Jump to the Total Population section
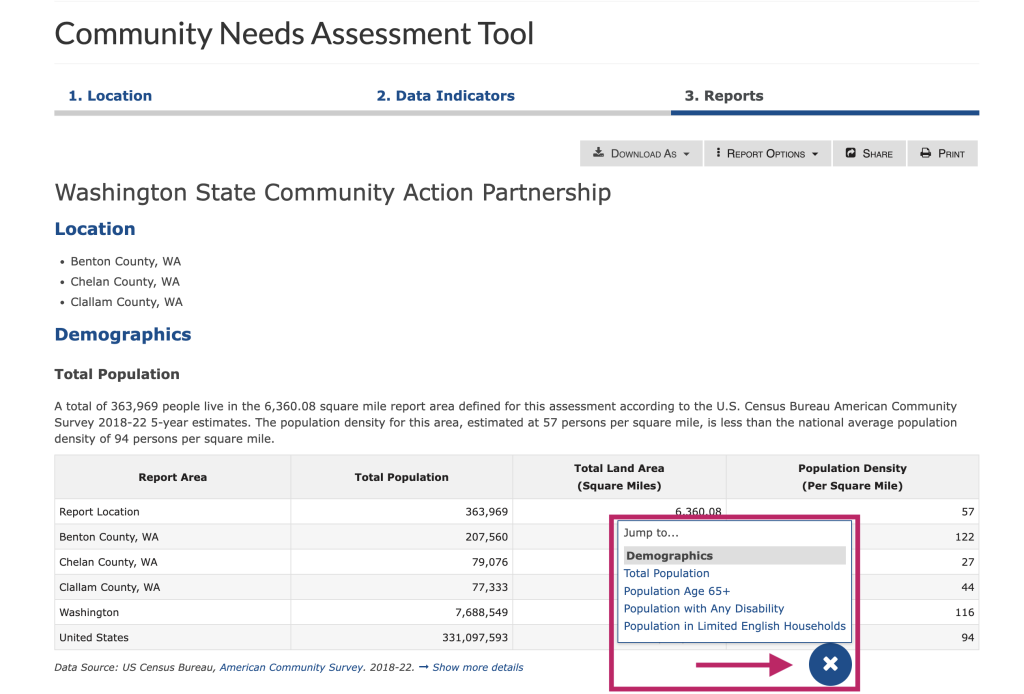1024x694 pixels. pos(667,573)
